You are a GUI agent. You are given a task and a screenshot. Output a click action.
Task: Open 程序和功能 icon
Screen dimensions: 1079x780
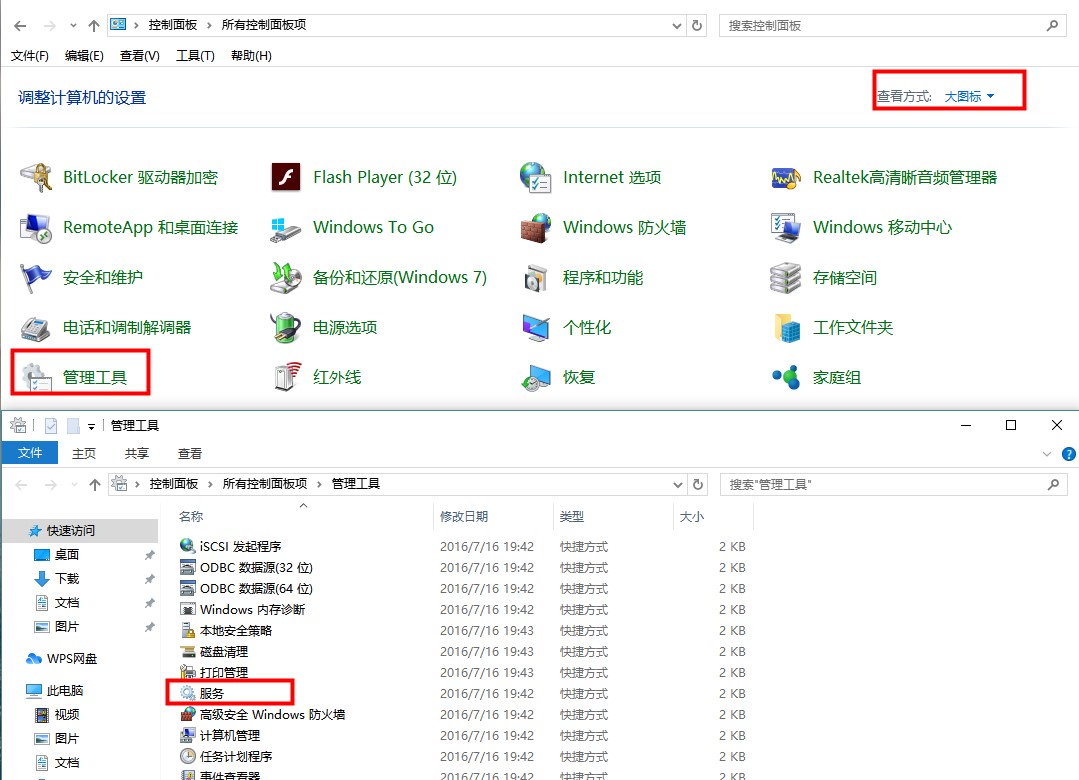click(x=535, y=278)
